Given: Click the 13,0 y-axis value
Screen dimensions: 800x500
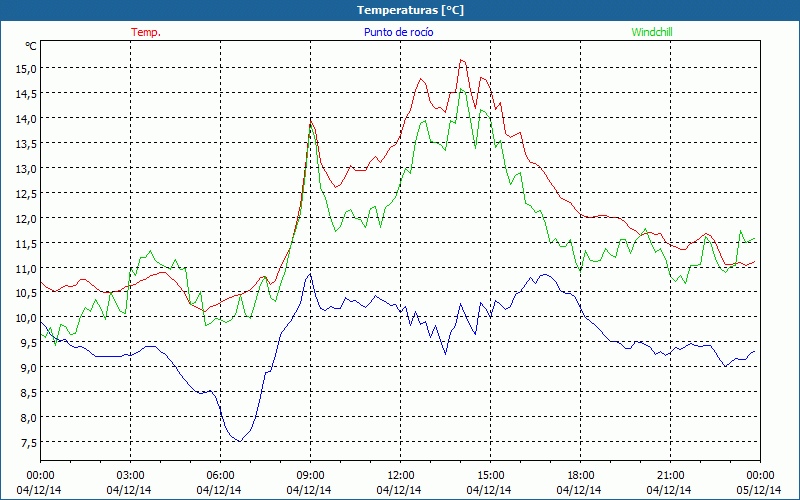Looking at the screenshot, I should (26, 168).
